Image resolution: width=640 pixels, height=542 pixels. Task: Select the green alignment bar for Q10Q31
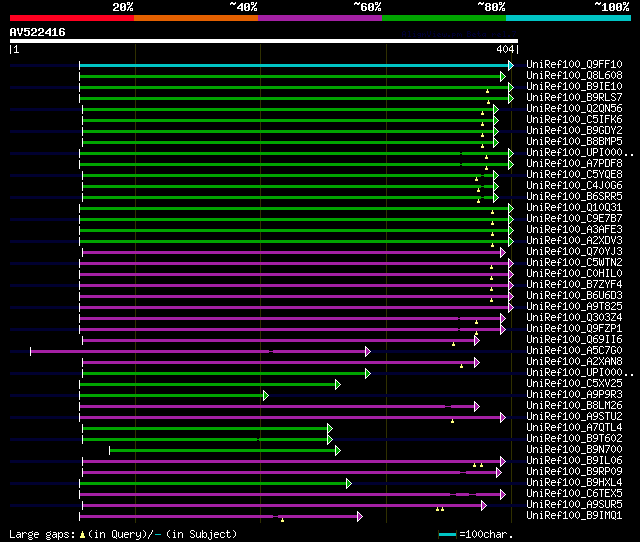pos(294,209)
